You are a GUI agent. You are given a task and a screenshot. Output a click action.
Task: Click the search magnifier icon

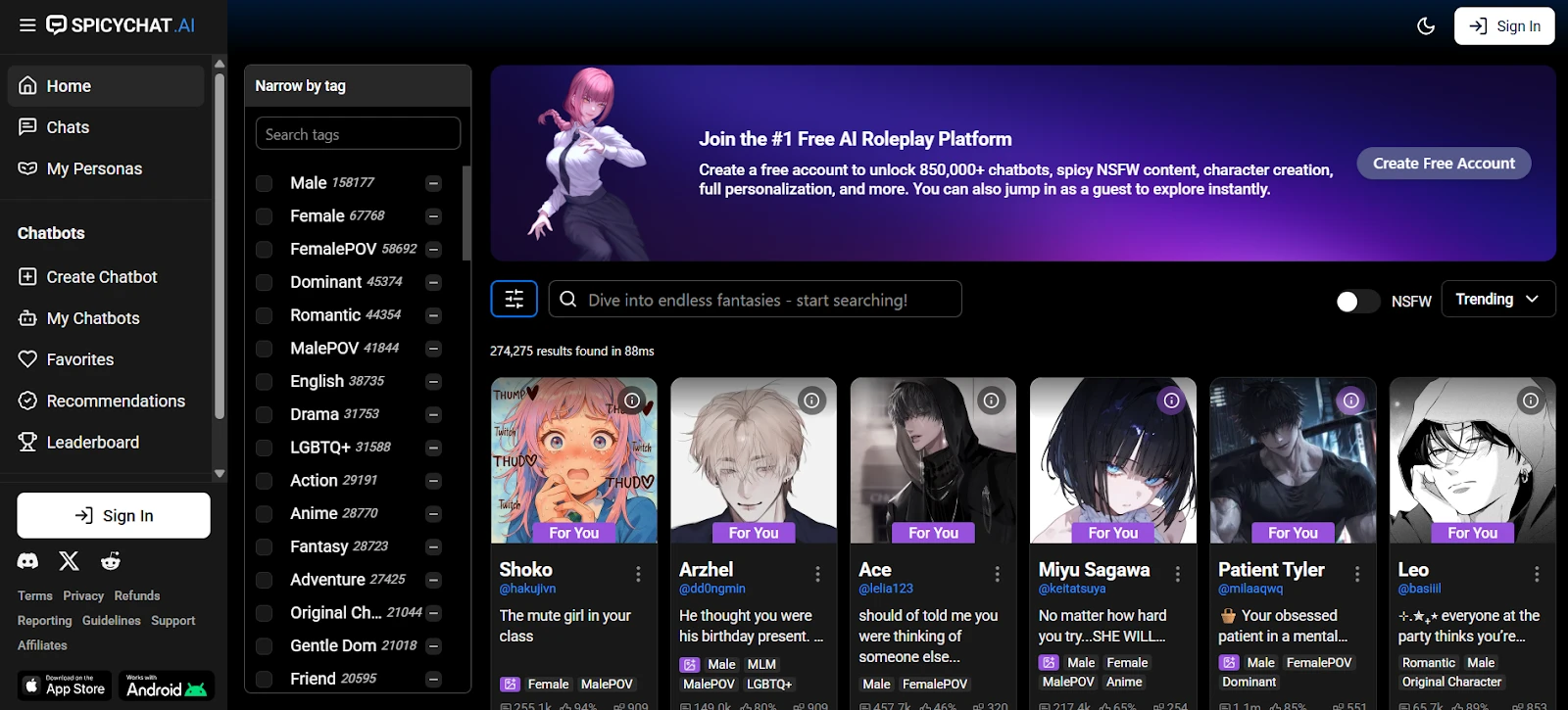click(x=568, y=300)
